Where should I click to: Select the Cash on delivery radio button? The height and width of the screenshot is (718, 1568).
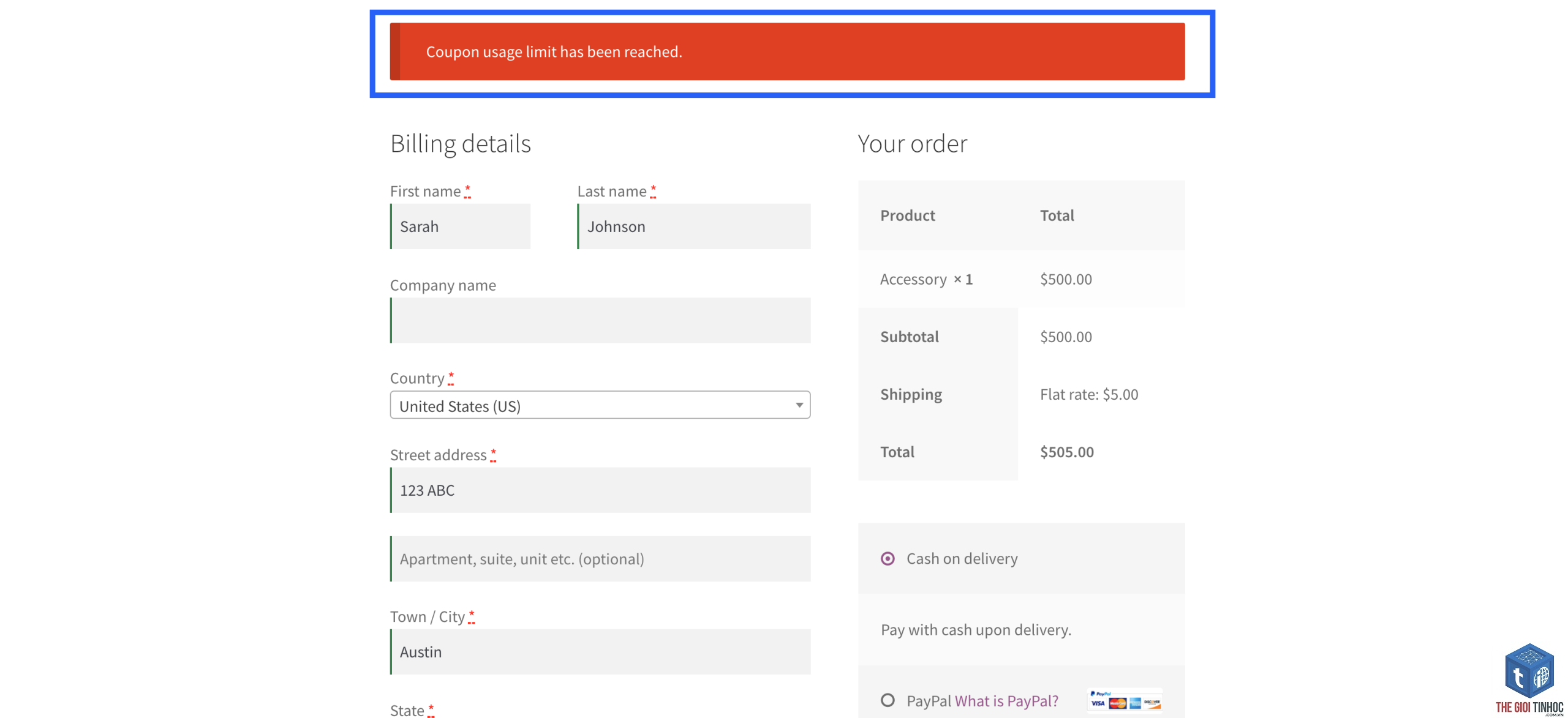[888, 558]
